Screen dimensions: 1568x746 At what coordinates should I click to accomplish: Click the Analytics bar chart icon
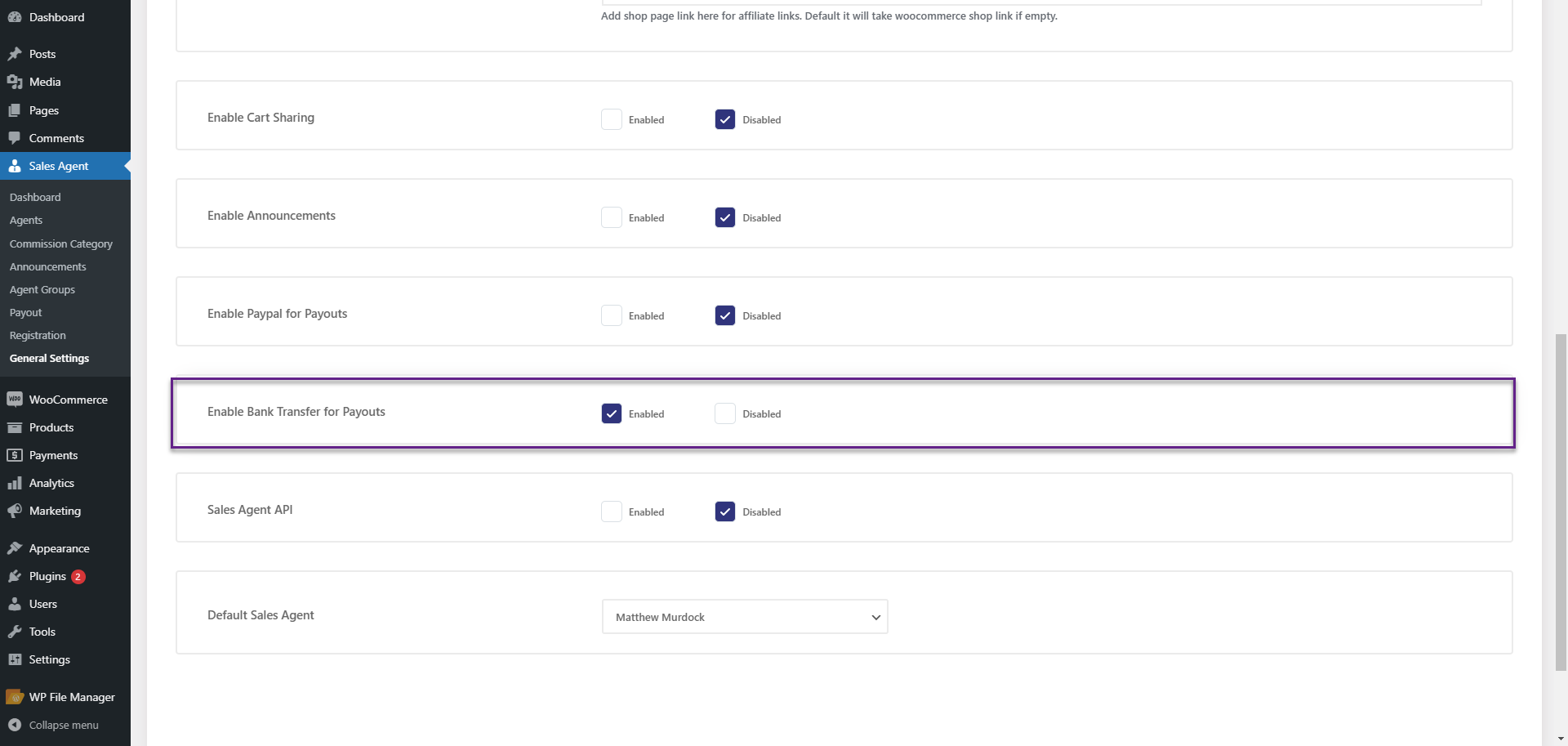click(15, 483)
